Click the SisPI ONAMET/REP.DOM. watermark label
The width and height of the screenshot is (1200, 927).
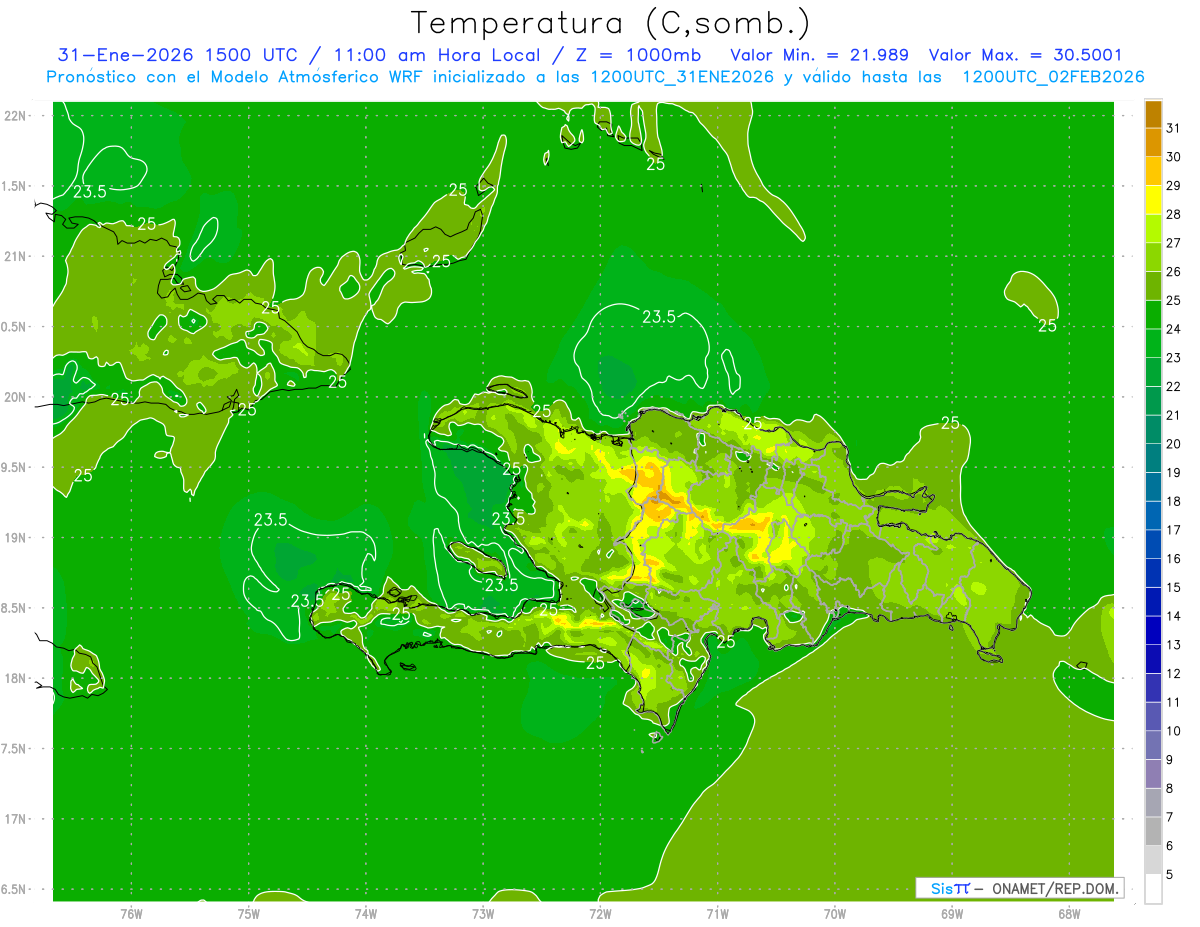tap(1020, 888)
